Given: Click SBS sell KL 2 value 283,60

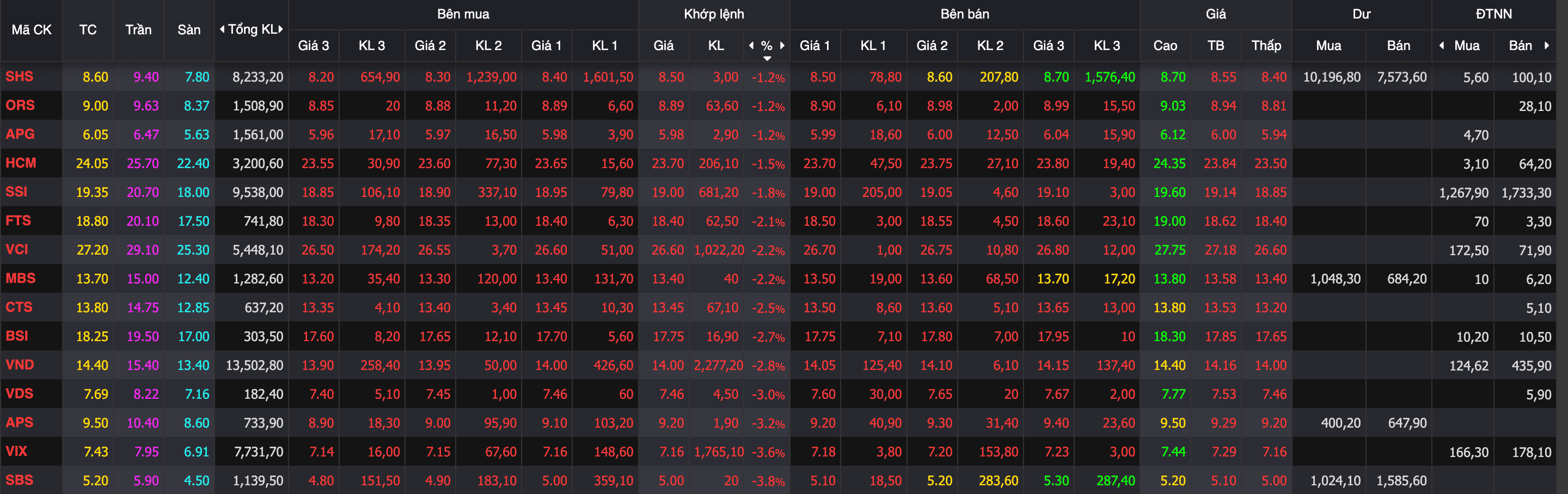Looking at the screenshot, I should (999, 480).
